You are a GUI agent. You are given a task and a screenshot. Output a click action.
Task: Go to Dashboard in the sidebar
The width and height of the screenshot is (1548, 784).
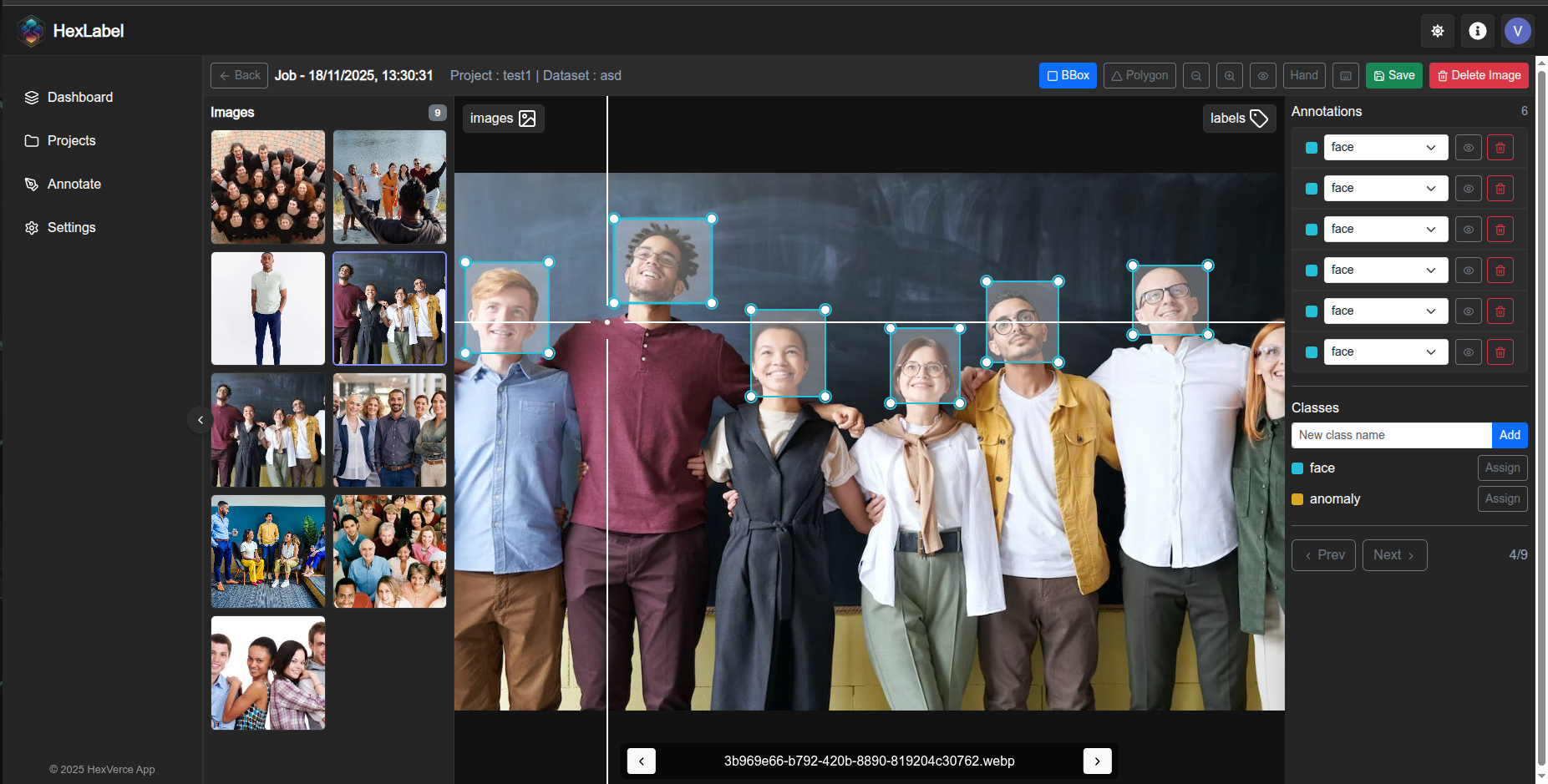(x=79, y=97)
